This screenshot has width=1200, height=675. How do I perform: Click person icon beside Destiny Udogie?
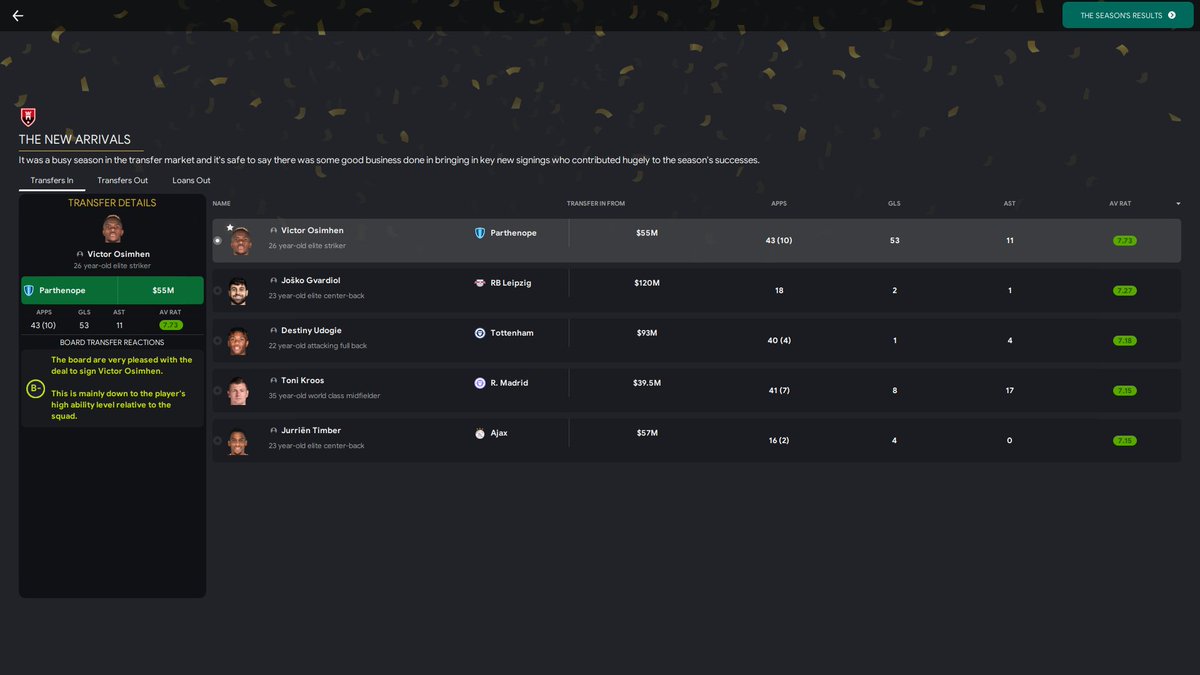pos(274,331)
